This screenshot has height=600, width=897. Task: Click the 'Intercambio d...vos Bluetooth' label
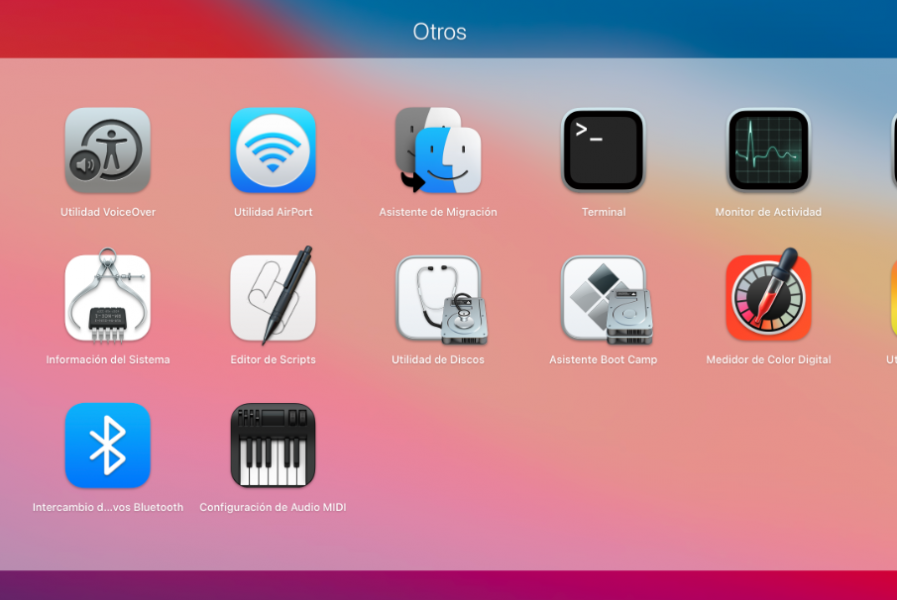(108, 507)
